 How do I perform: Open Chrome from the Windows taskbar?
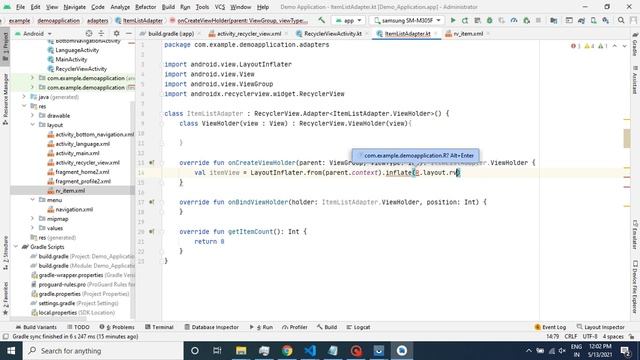(x=287, y=351)
